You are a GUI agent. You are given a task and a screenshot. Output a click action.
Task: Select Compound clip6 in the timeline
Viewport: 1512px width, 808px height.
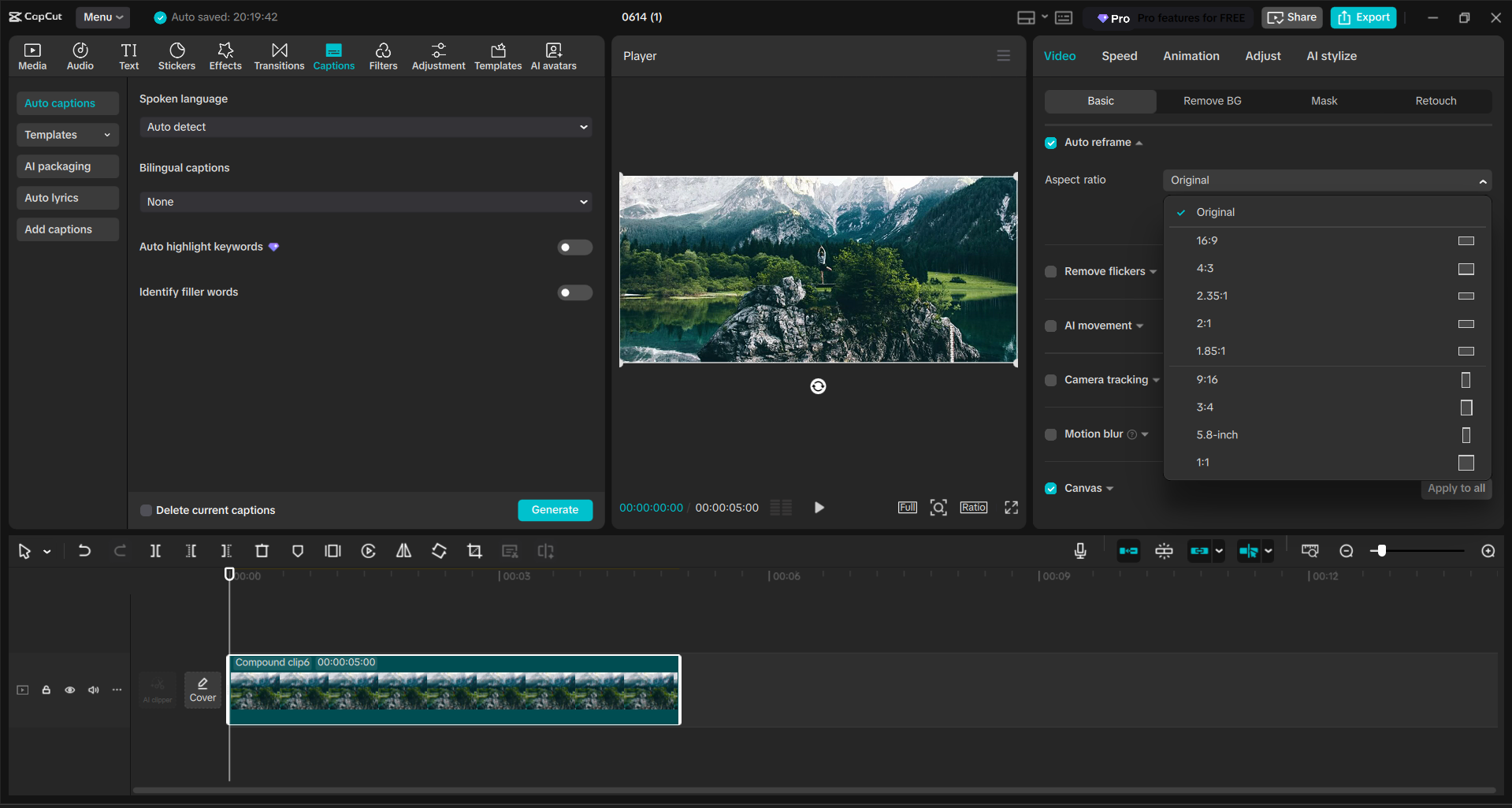454,690
